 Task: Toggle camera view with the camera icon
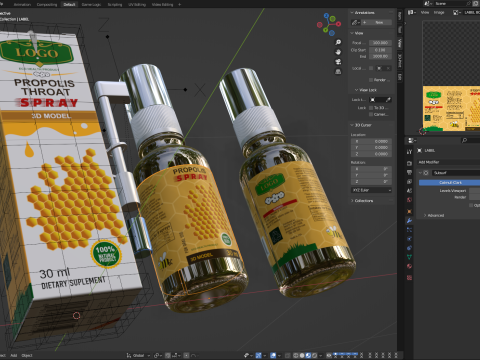pyautogui.click(x=338, y=62)
